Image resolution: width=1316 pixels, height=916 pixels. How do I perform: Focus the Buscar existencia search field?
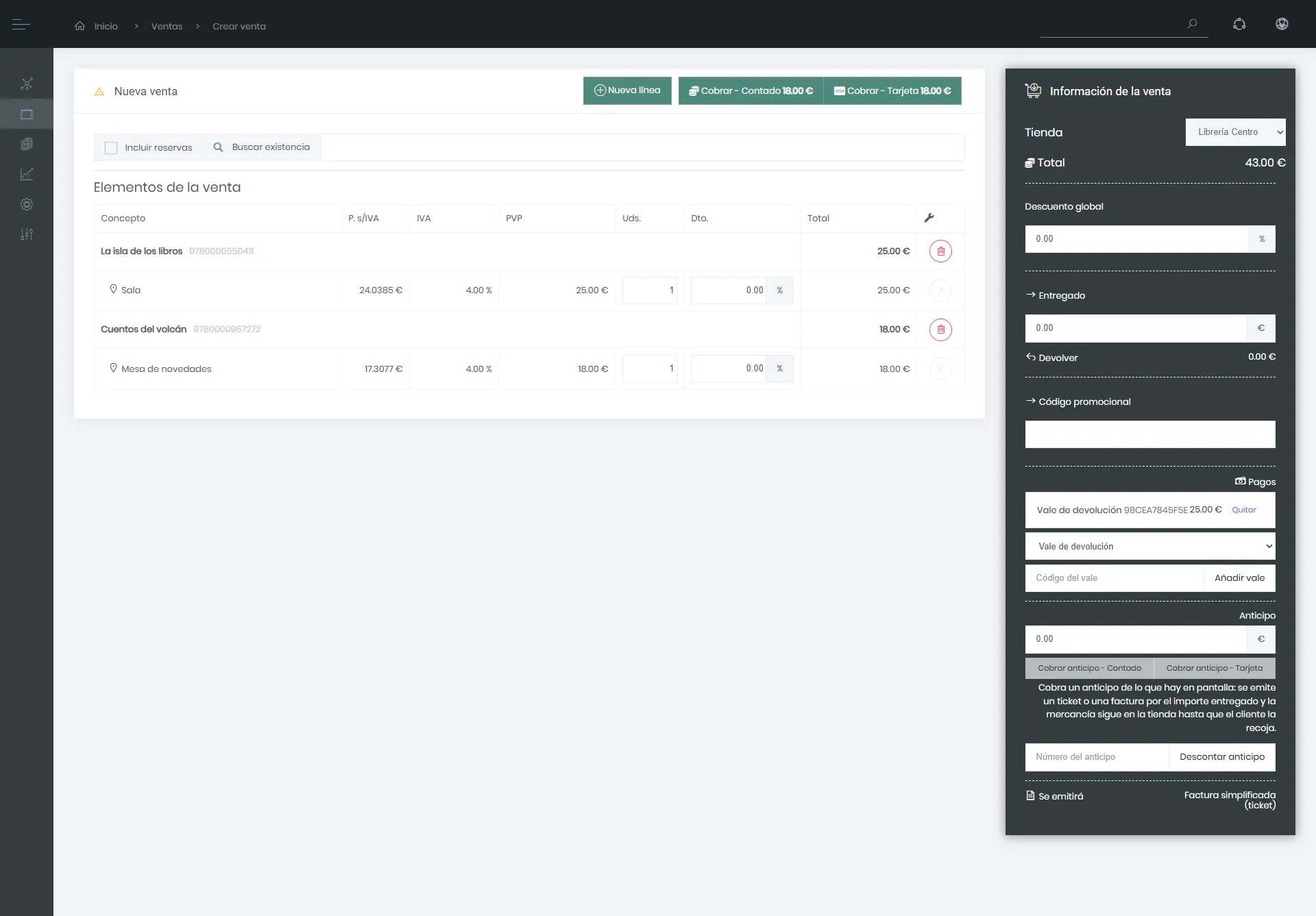[x=642, y=147]
